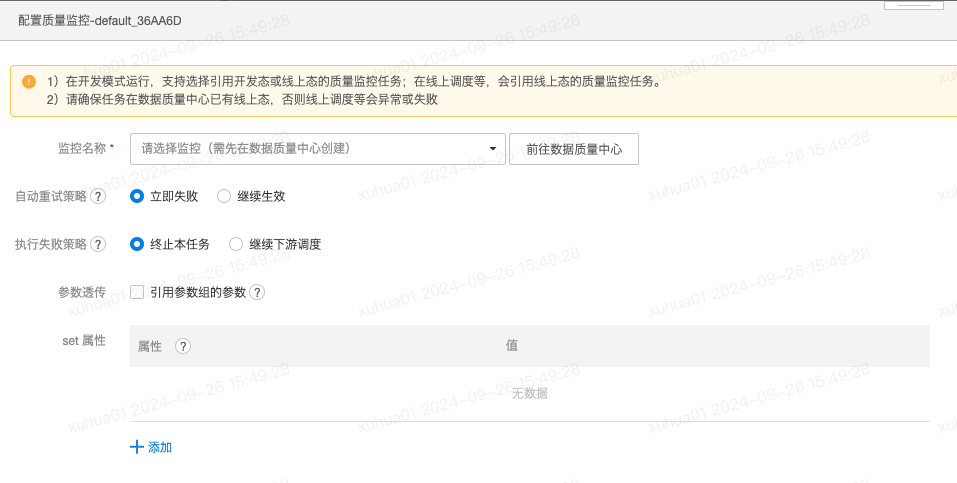Open help icon beside 引用参数组的参数
The height and width of the screenshot is (483, 957).
coord(257,292)
